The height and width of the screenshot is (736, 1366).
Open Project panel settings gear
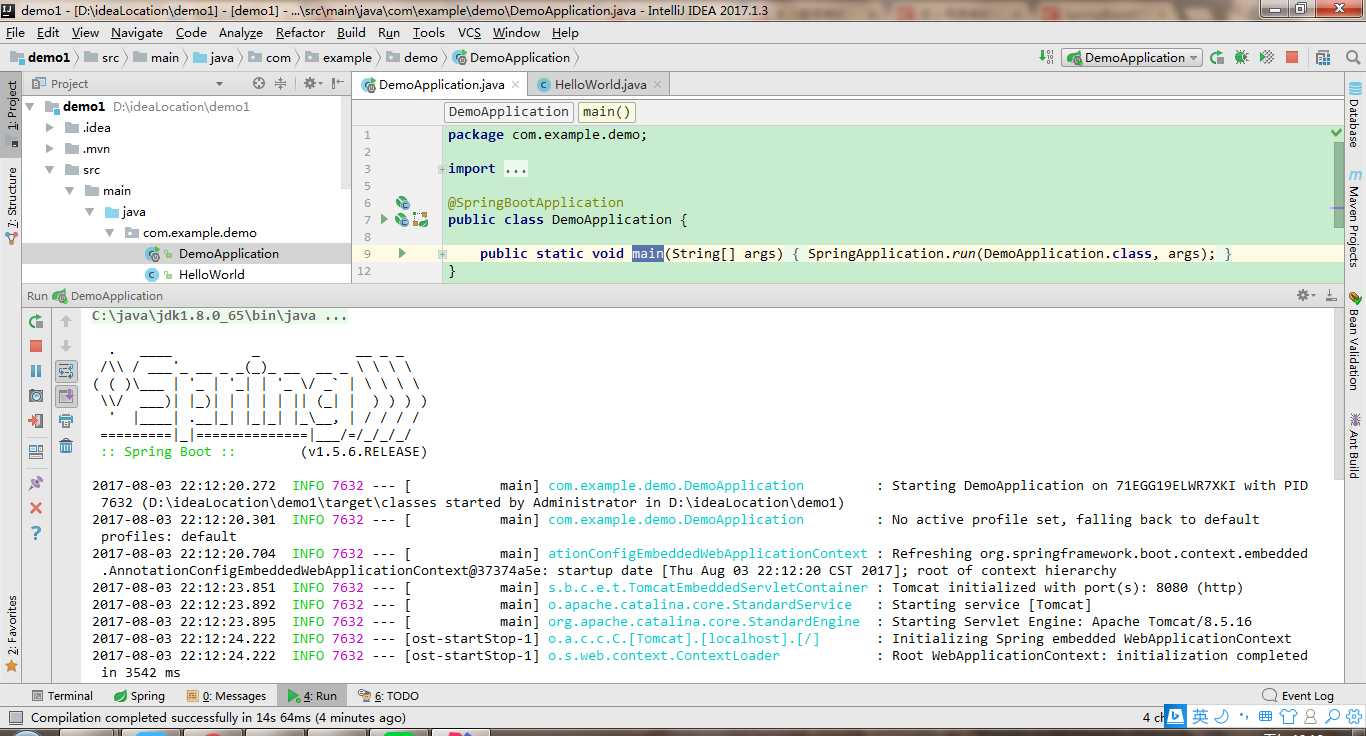coord(312,84)
